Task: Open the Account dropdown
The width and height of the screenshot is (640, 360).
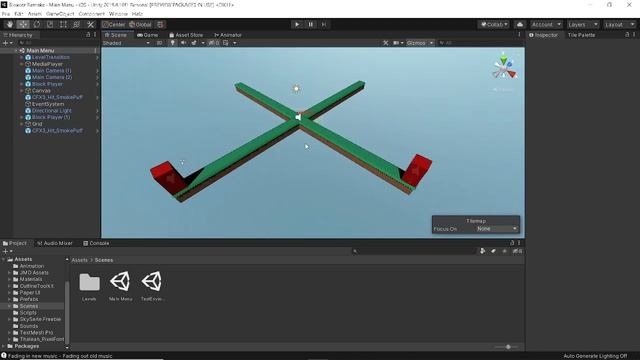Action: tap(546, 24)
